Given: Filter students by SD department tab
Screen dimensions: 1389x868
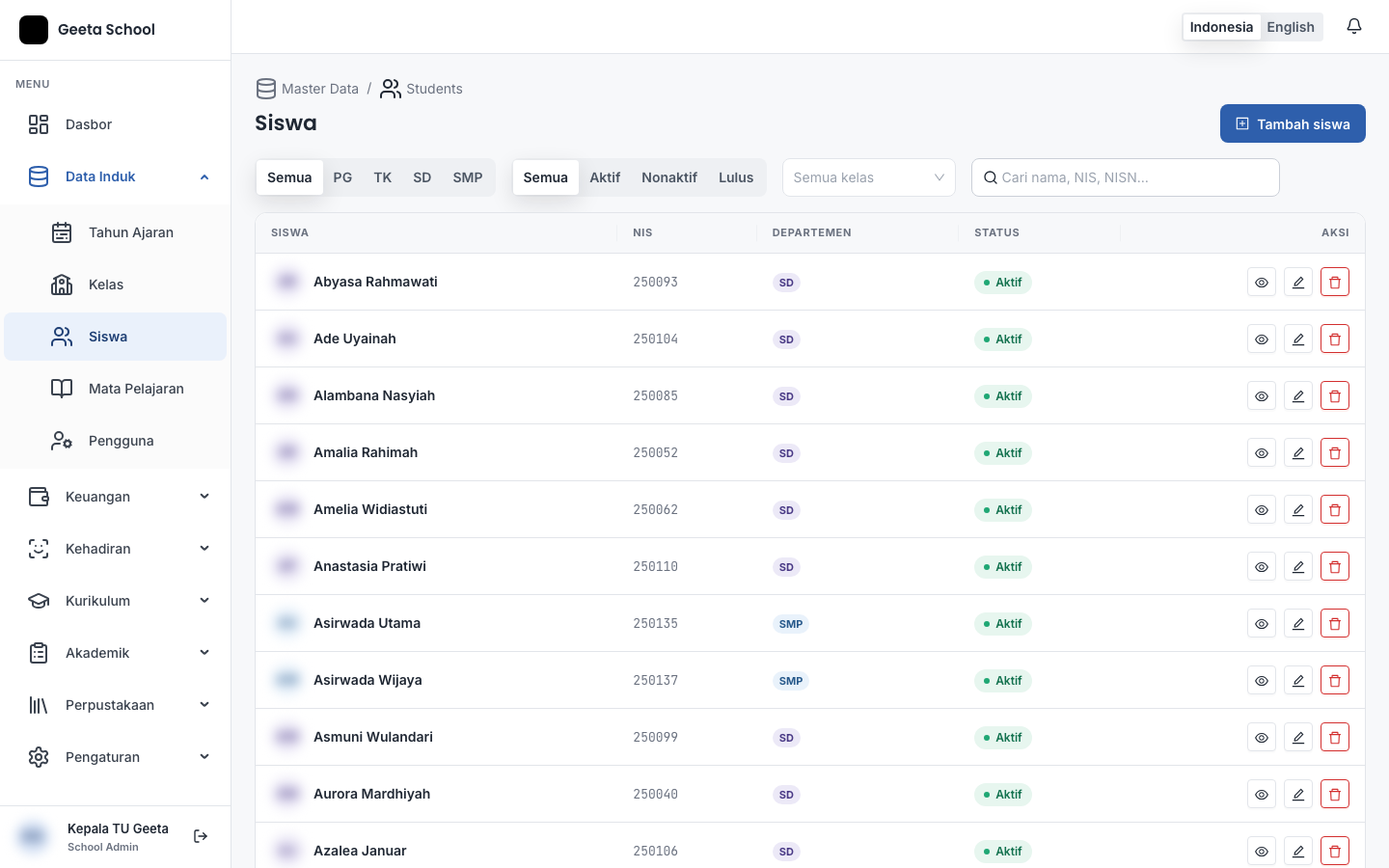Looking at the screenshot, I should [422, 177].
